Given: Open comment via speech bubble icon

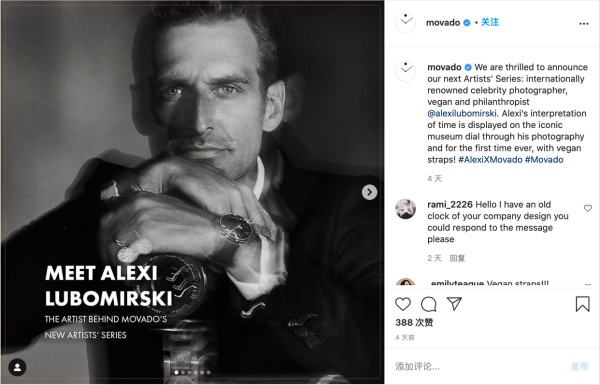Looking at the screenshot, I should 429,304.
